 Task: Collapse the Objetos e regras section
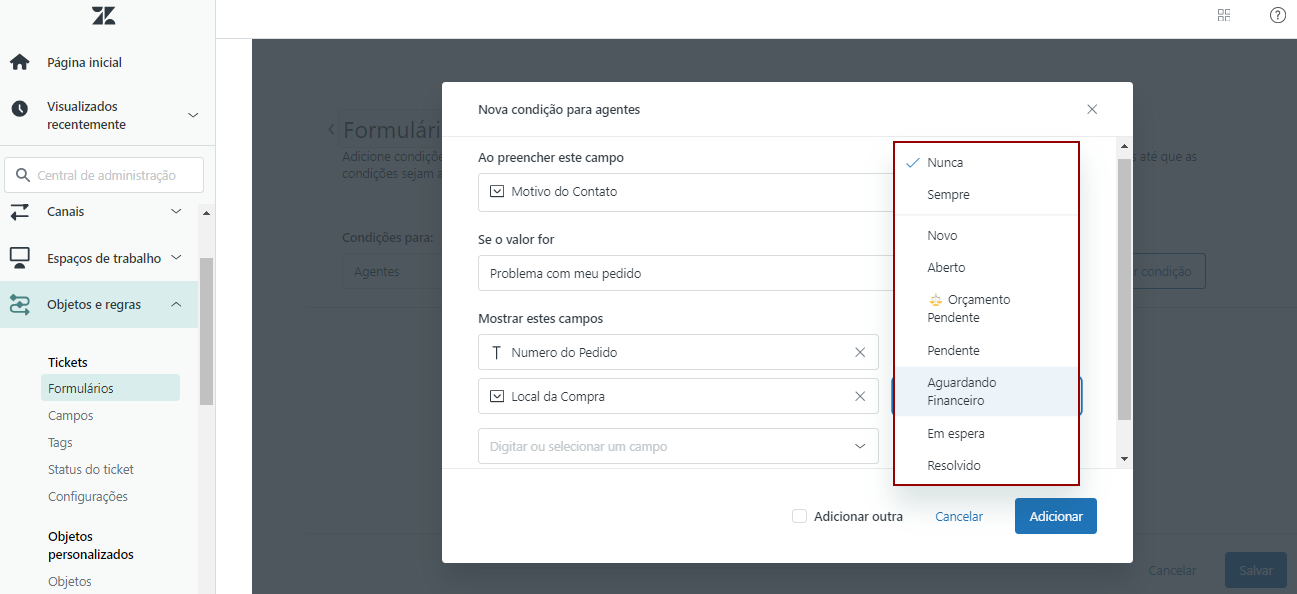coord(176,304)
